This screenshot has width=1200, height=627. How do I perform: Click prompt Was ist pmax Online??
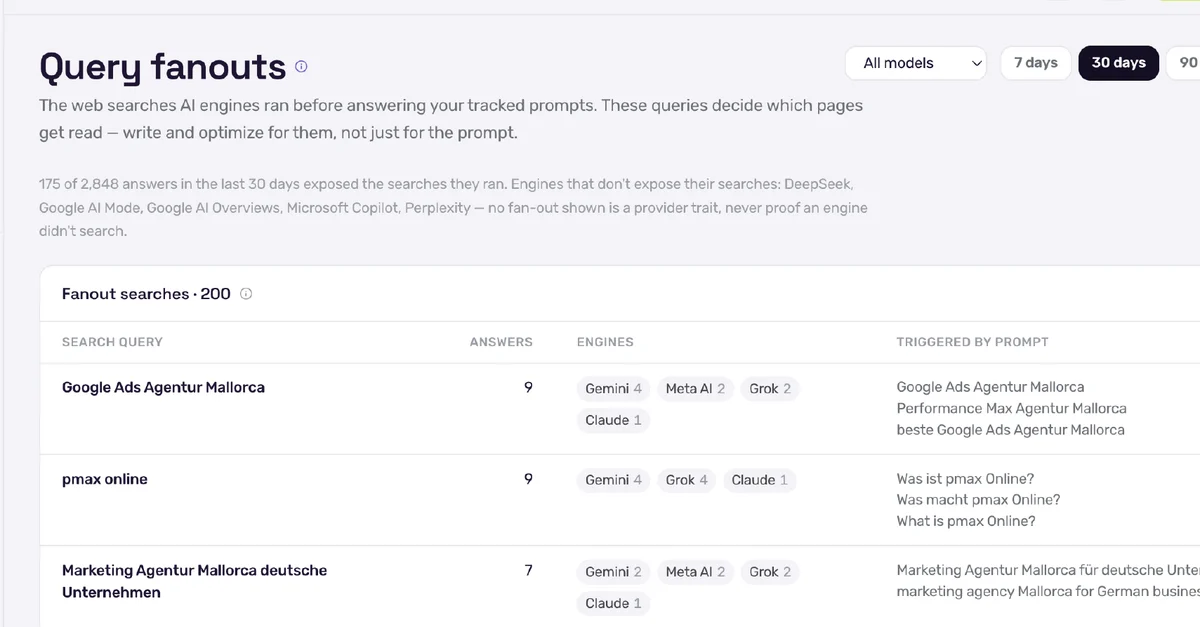click(x=965, y=479)
